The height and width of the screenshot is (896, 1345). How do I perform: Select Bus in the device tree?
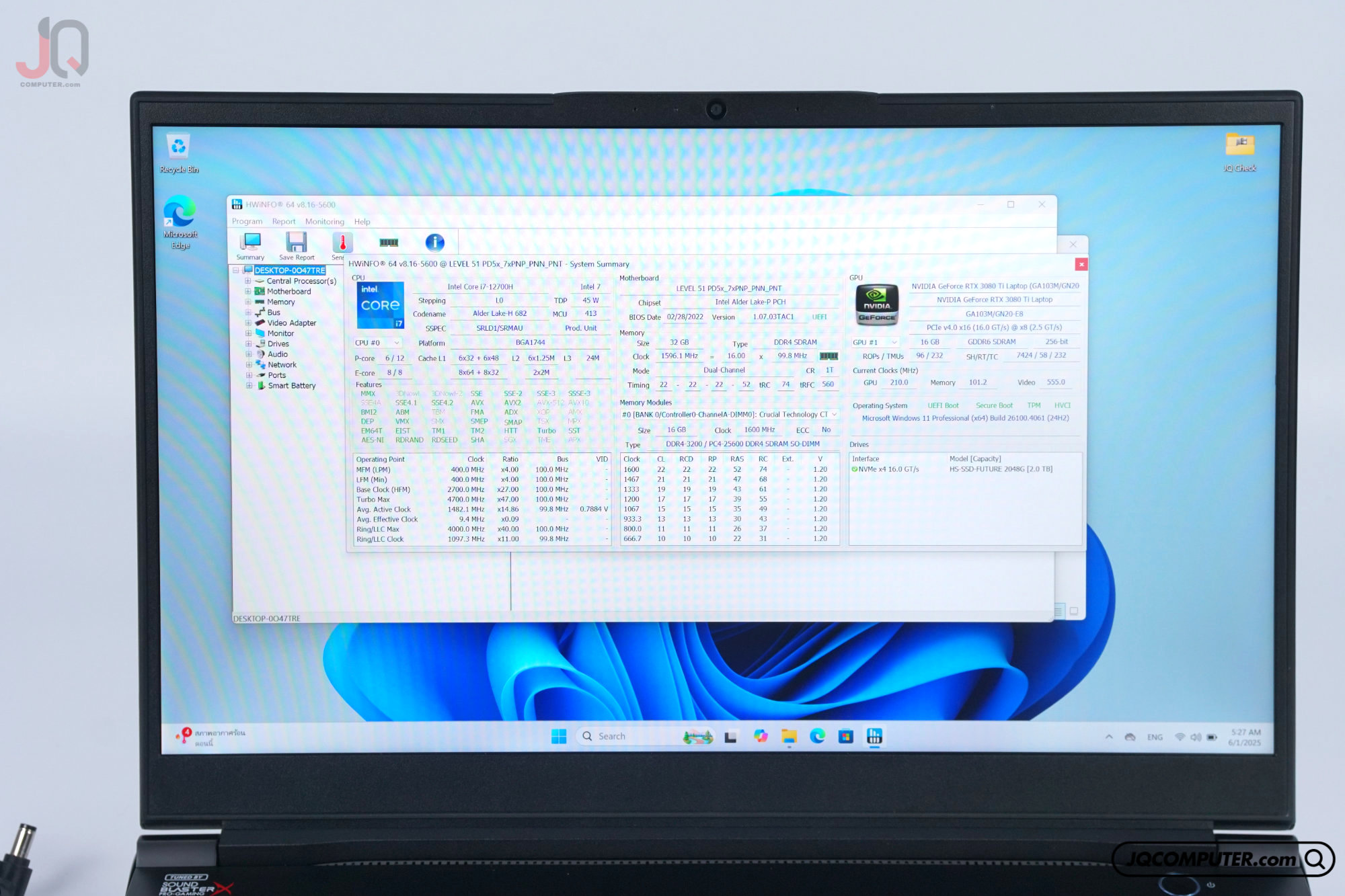pyautogui.click(x=274, y=313)
